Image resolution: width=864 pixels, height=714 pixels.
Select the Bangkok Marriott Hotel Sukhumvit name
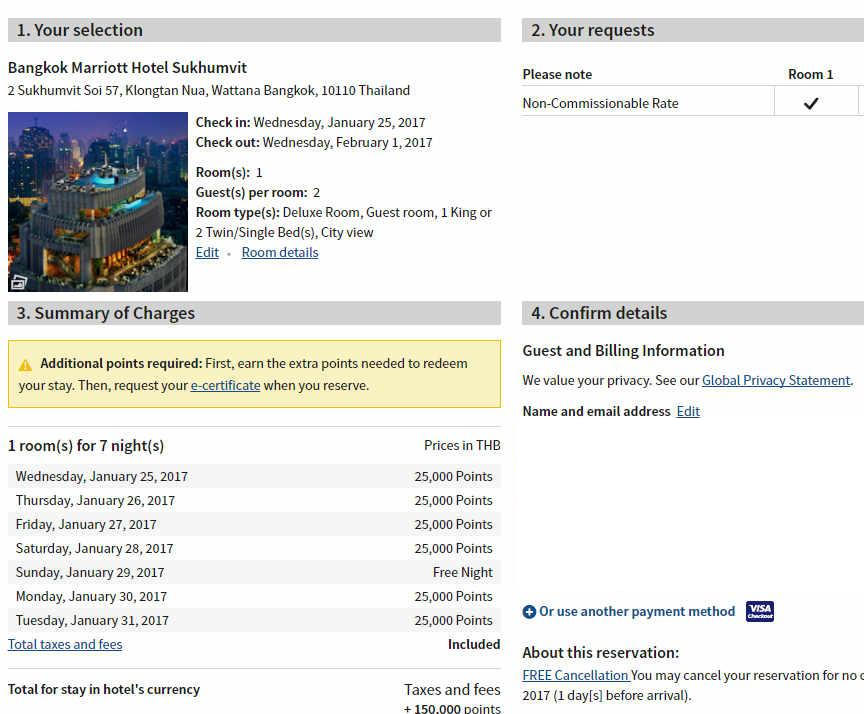(127, 67)
